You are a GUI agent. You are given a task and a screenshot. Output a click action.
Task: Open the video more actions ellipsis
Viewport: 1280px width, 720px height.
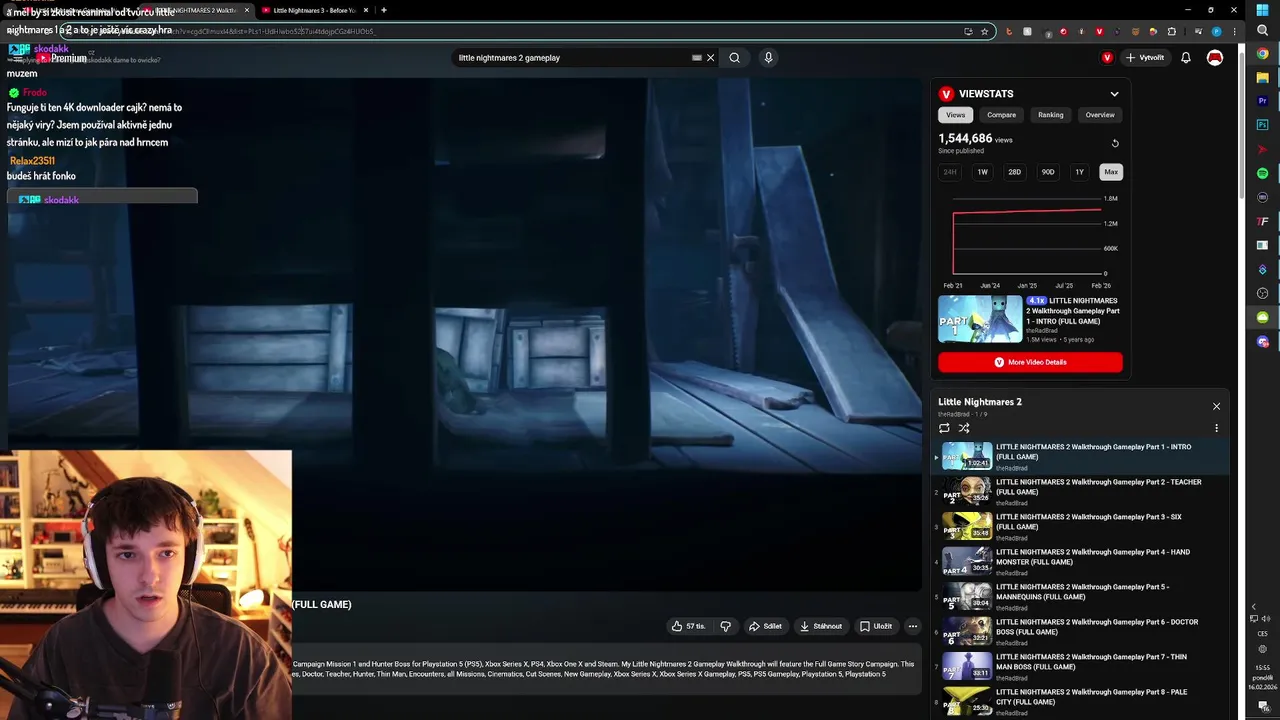[912, 626]
